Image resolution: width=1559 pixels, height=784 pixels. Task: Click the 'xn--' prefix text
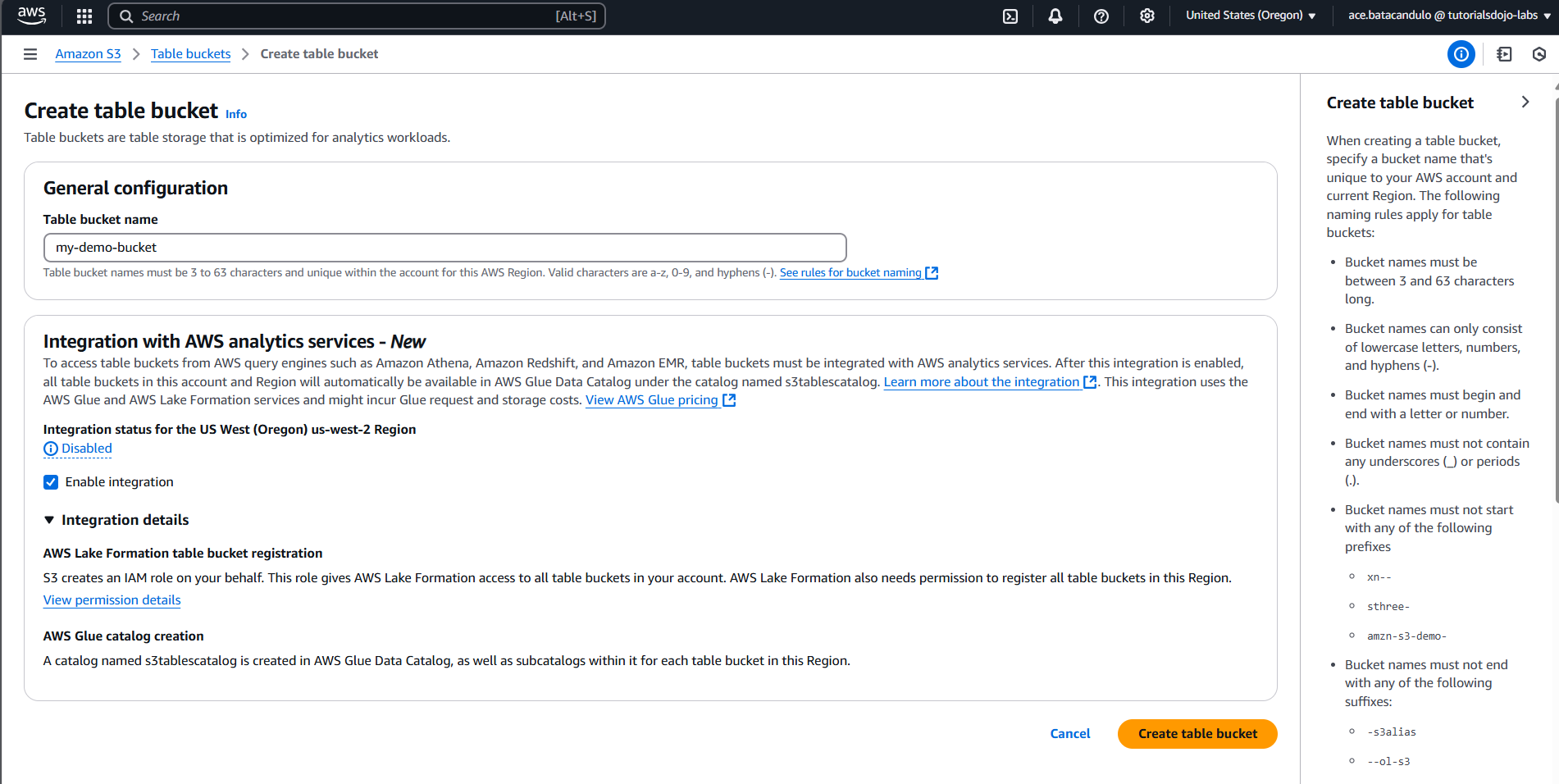(1379, 577)
